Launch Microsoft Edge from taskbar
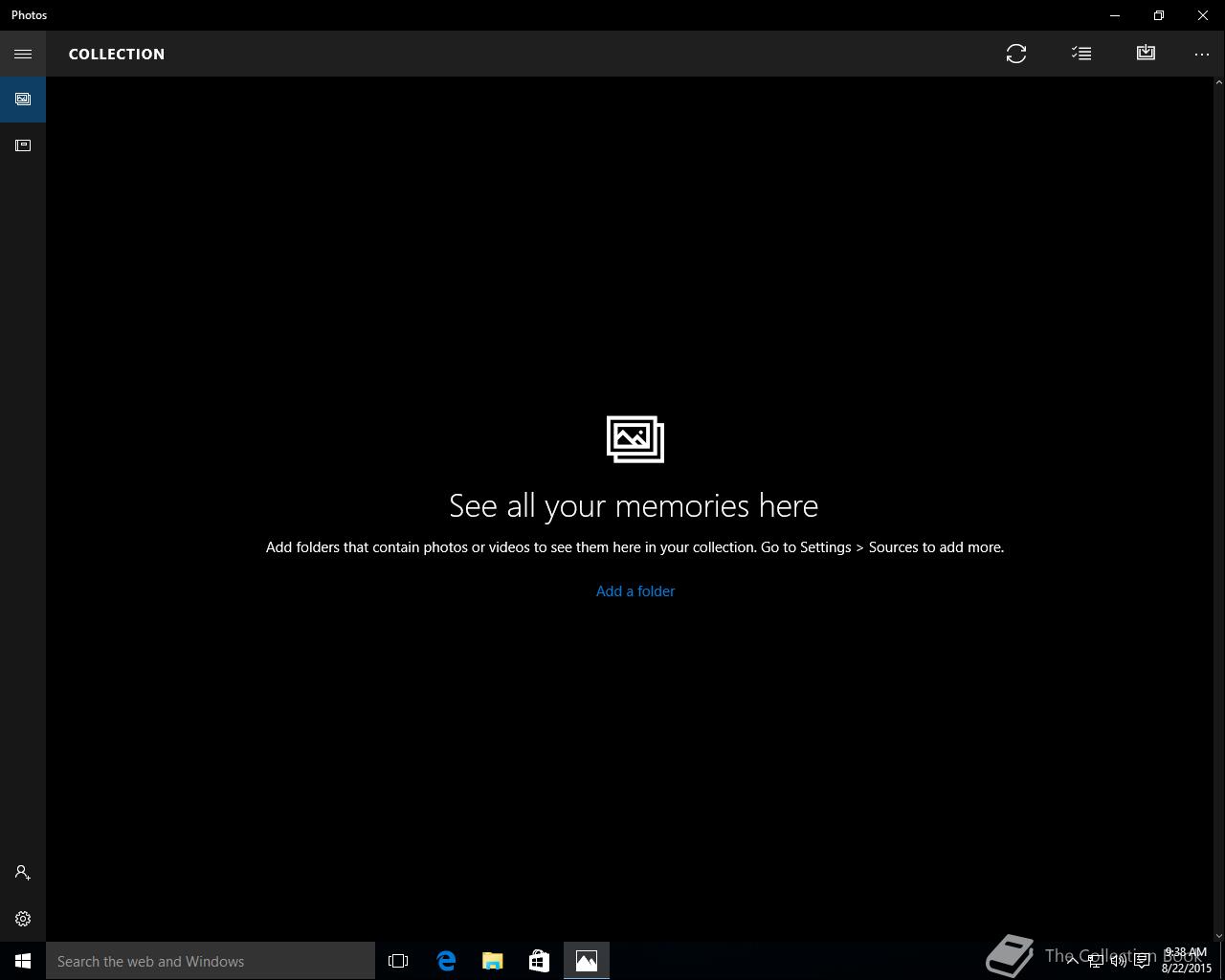 (446, 961)
